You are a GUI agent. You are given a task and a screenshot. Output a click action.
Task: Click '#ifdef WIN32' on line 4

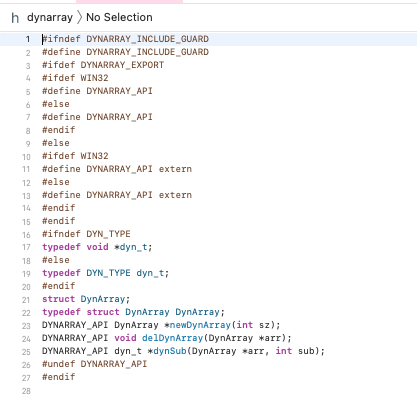75,78
